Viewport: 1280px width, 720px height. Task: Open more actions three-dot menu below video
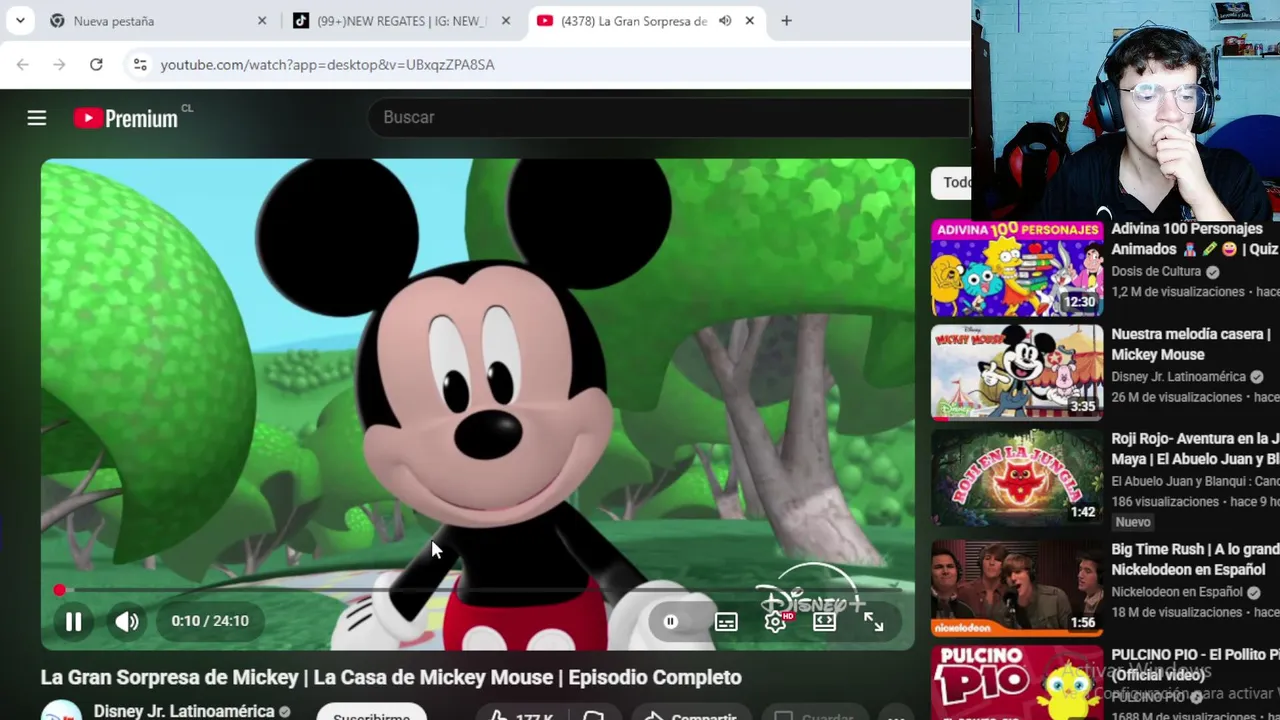[x=896, y=714]
